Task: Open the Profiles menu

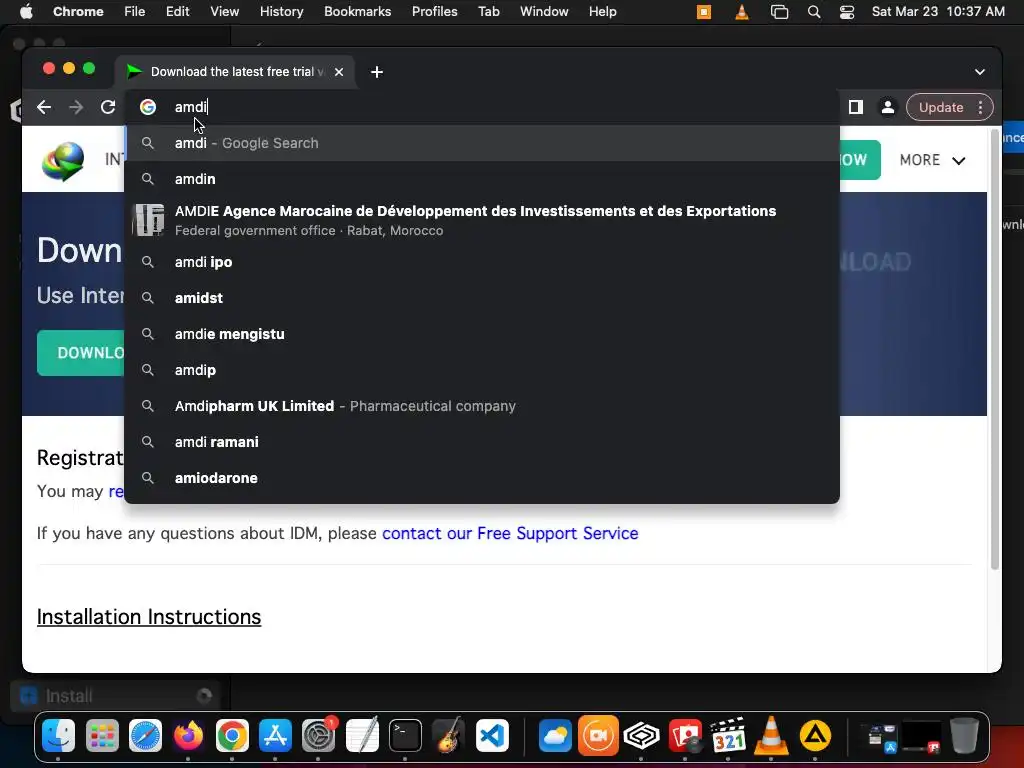Action: click(x=434, y=12)
